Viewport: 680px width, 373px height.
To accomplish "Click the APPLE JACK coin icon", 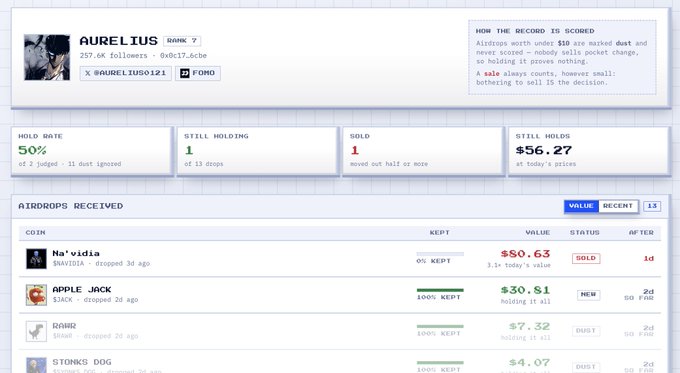I will tap(36, 295).
